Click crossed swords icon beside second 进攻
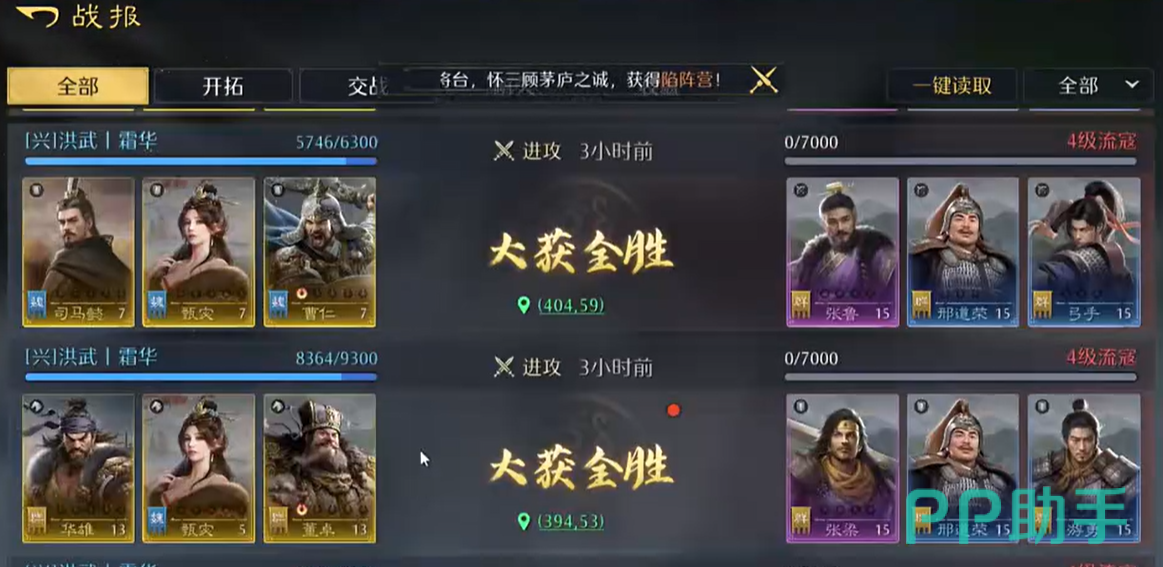Screen dimensions: 1163x567 [x=504, y=367]
